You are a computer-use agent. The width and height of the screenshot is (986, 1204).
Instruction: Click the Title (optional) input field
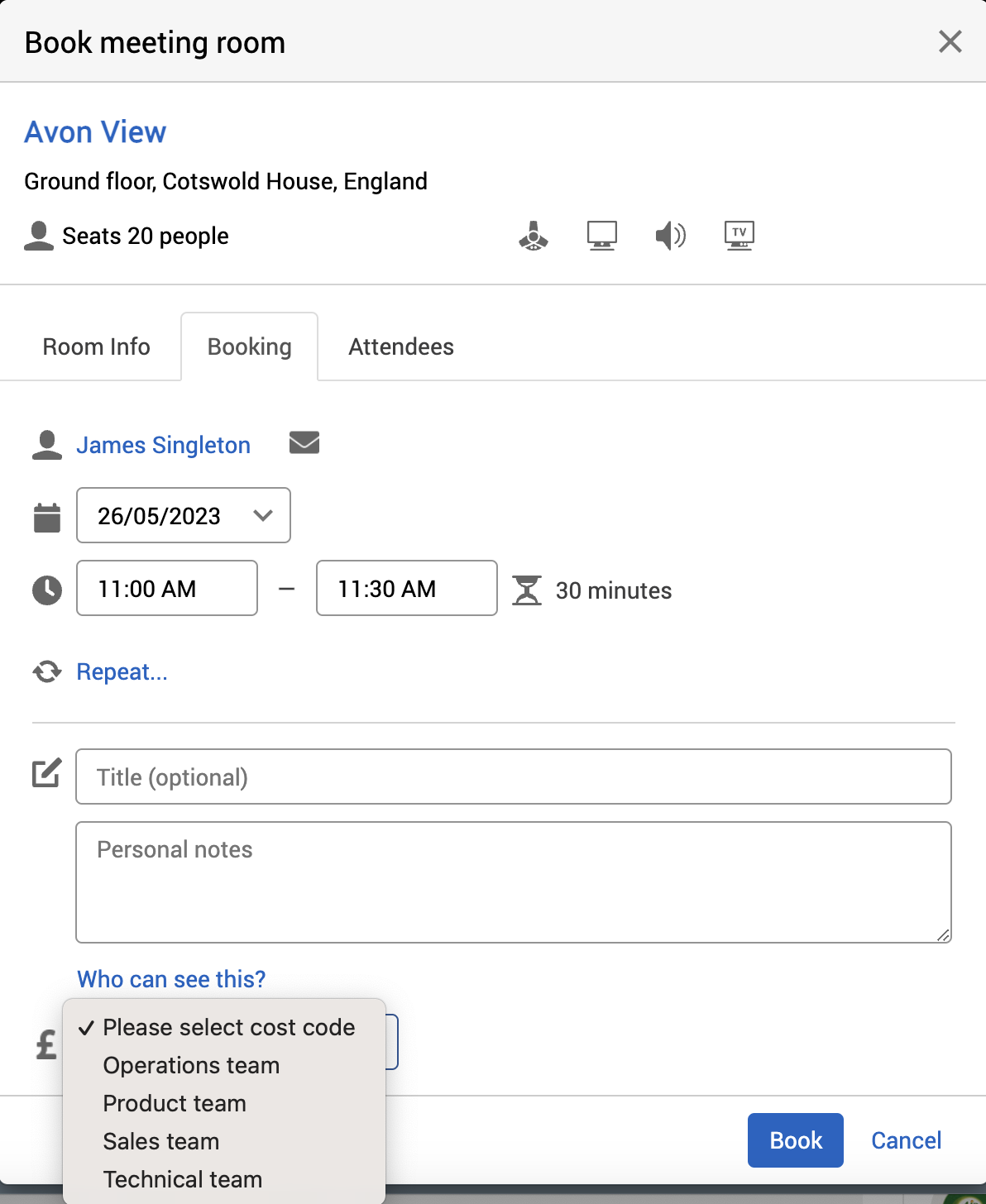[x=513, y=776]
